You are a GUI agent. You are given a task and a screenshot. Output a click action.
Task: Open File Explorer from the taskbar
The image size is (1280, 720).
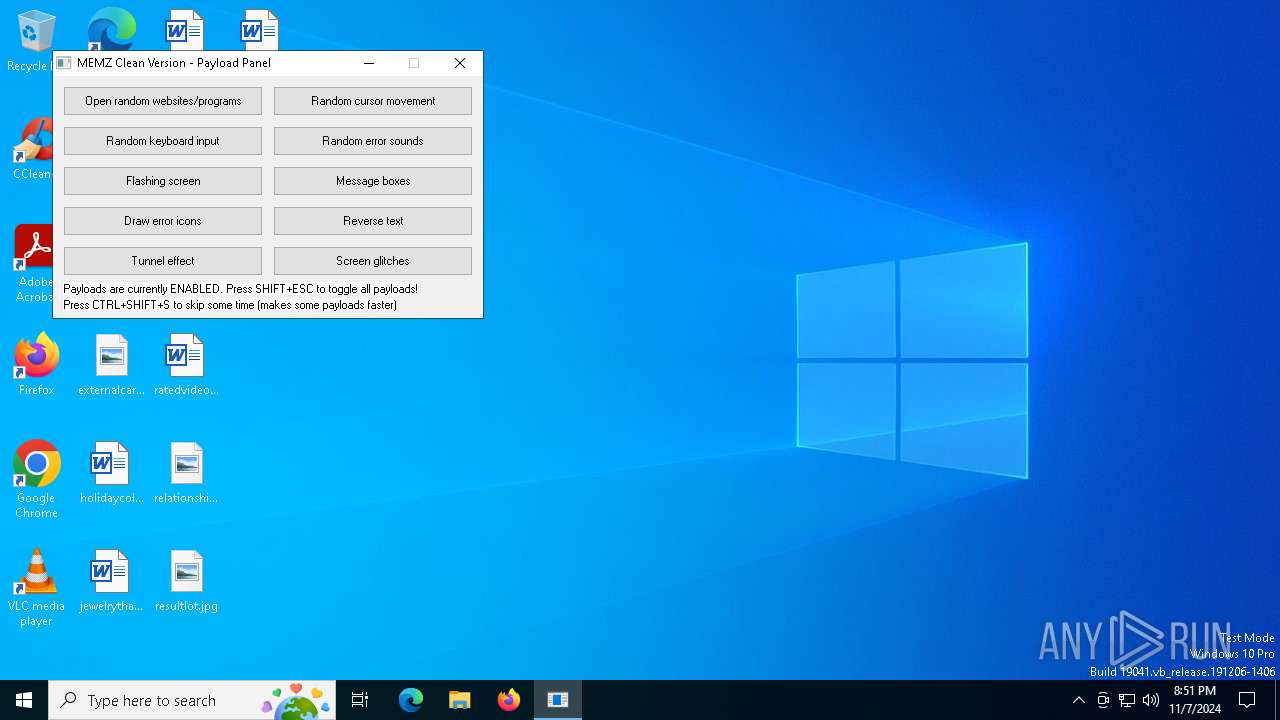tap(460, 700)
